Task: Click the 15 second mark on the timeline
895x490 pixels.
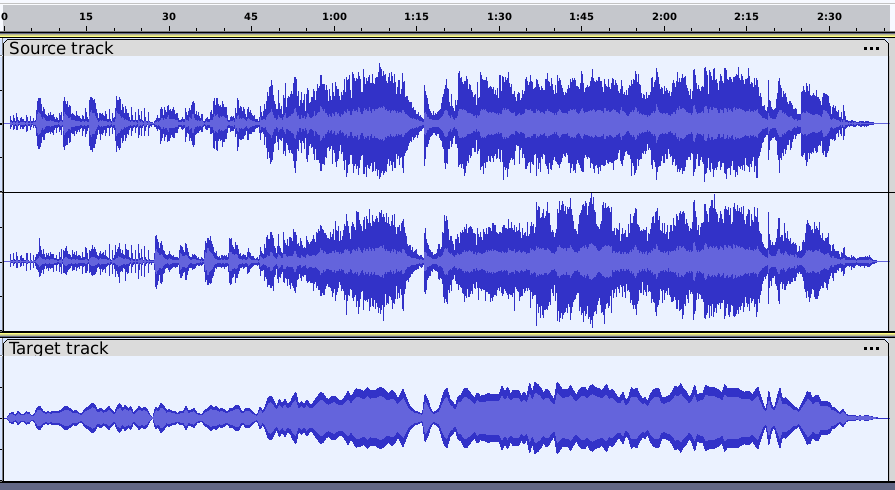Action: pyautogui.click(x=86, y=16)
